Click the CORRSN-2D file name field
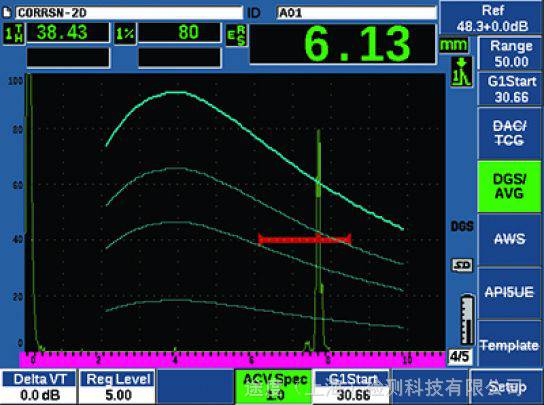This screenshot has width=544, height=405. tap(129, 13)
